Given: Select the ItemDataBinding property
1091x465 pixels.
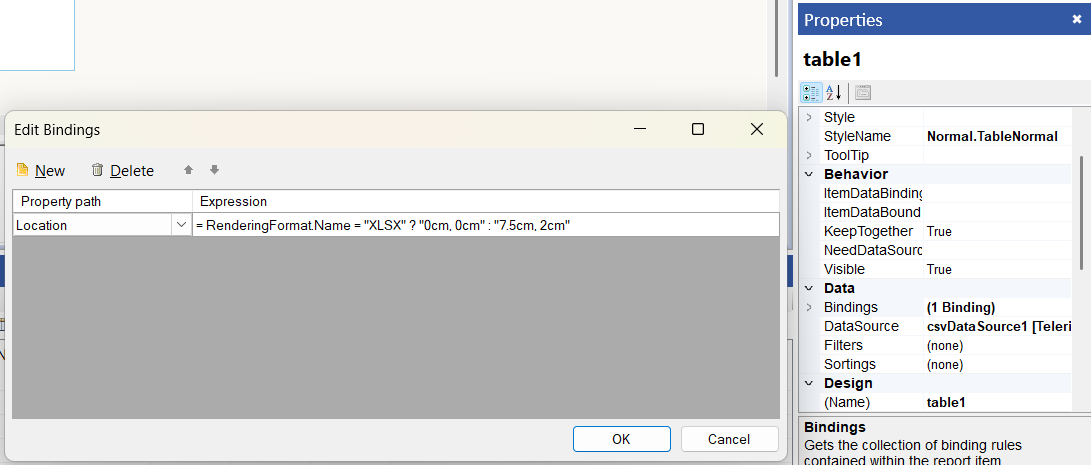Looking at the screenshot, I should tap(873, 193).
